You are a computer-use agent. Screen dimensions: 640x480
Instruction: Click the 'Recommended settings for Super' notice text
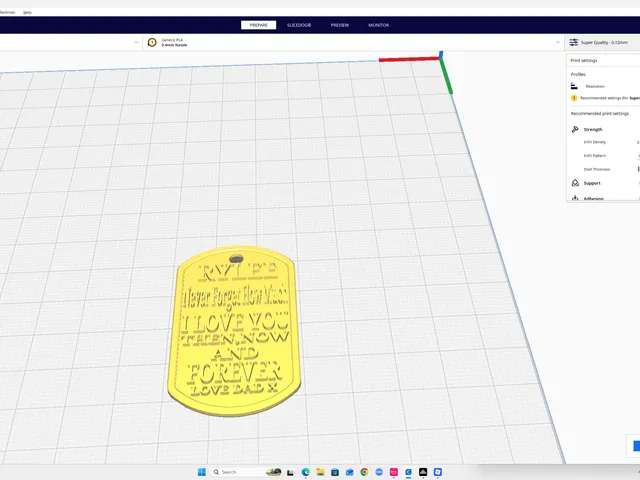coord(610,98)
